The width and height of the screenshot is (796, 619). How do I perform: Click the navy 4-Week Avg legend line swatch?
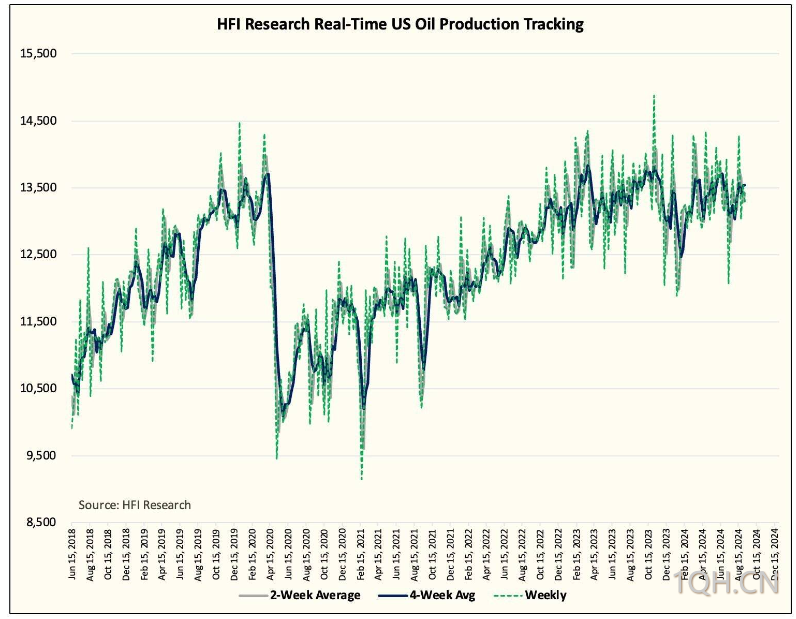(392, 596)
